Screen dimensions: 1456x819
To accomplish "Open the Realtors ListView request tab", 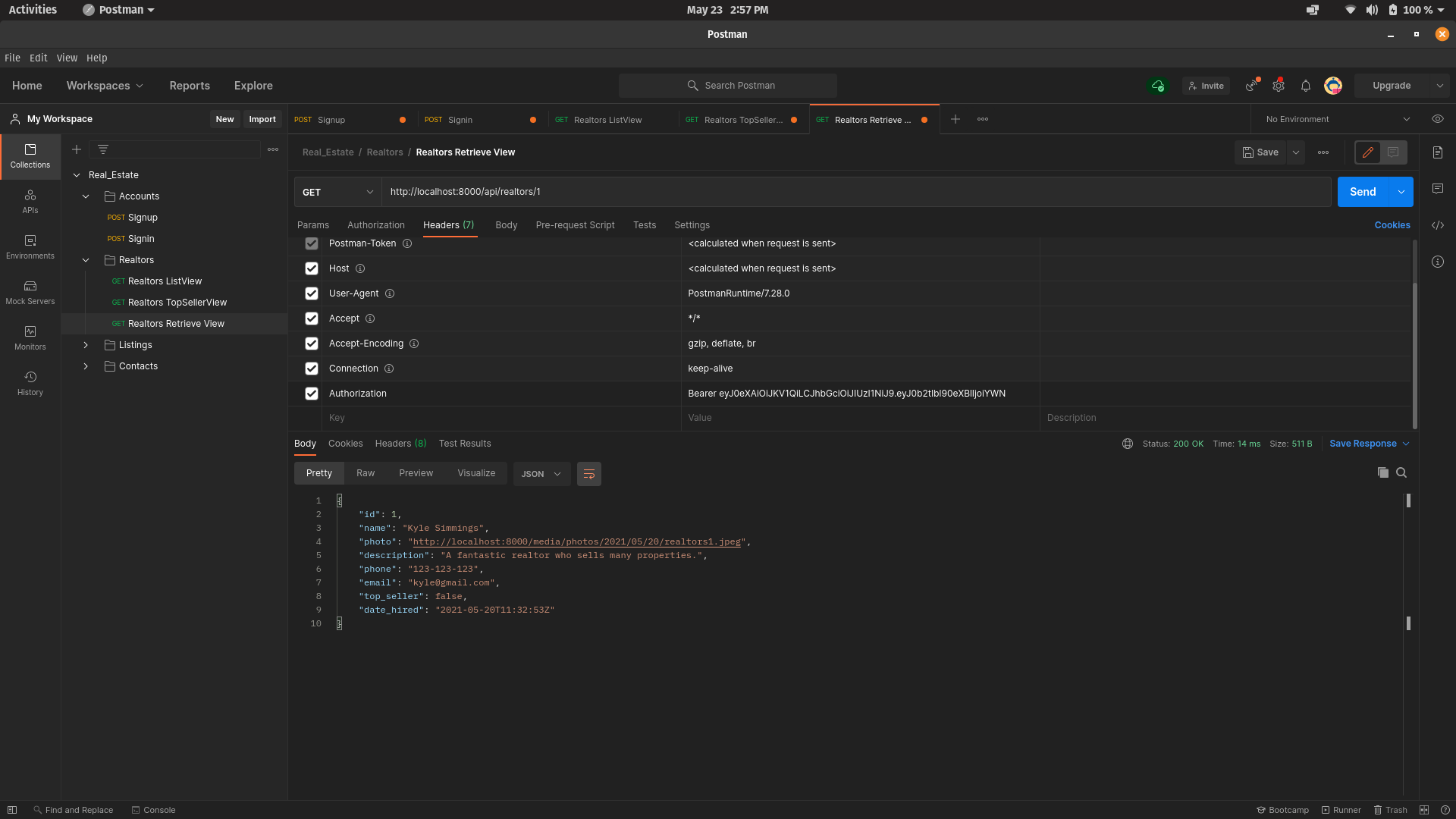I will tap(607, 120).
